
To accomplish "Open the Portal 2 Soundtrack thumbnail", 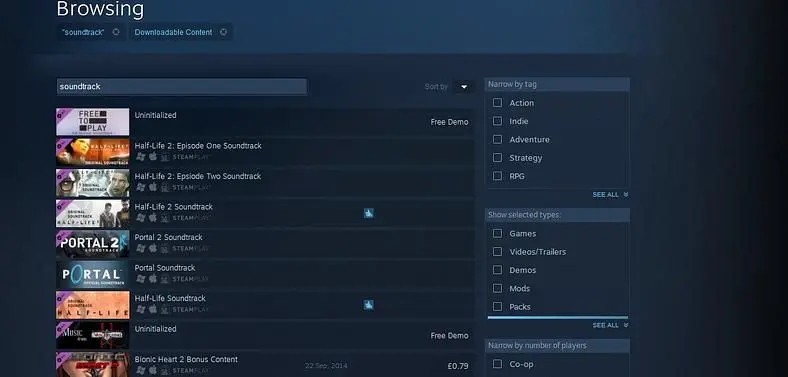I will tap(92, 244).
